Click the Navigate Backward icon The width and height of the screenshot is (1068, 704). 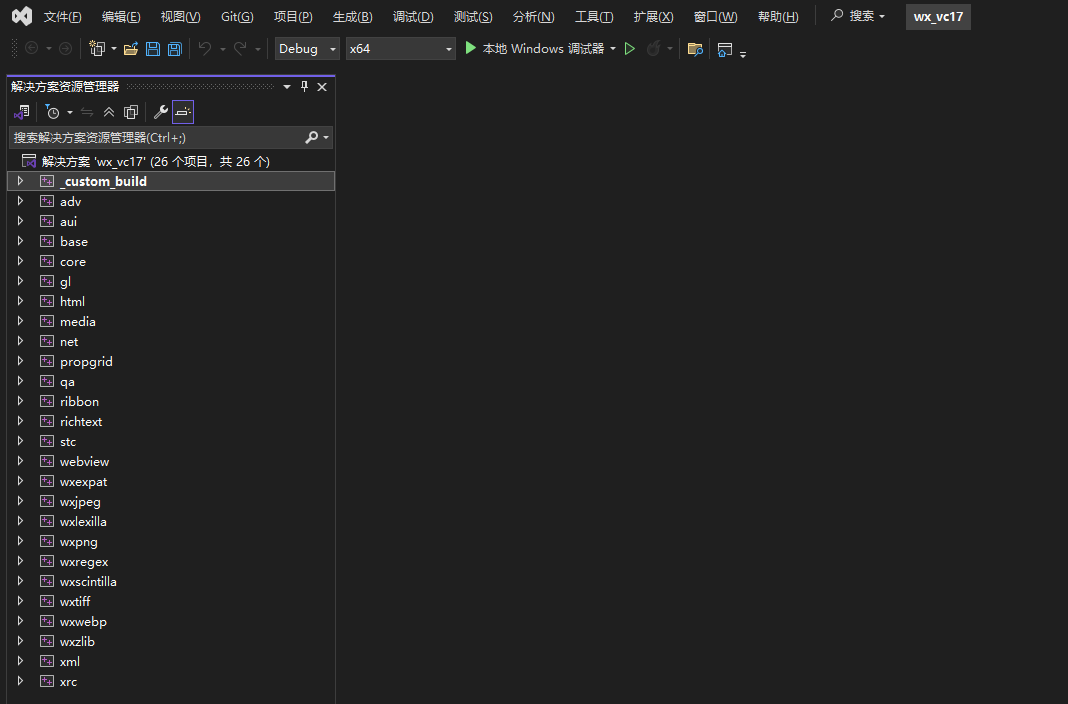(31, 49)
